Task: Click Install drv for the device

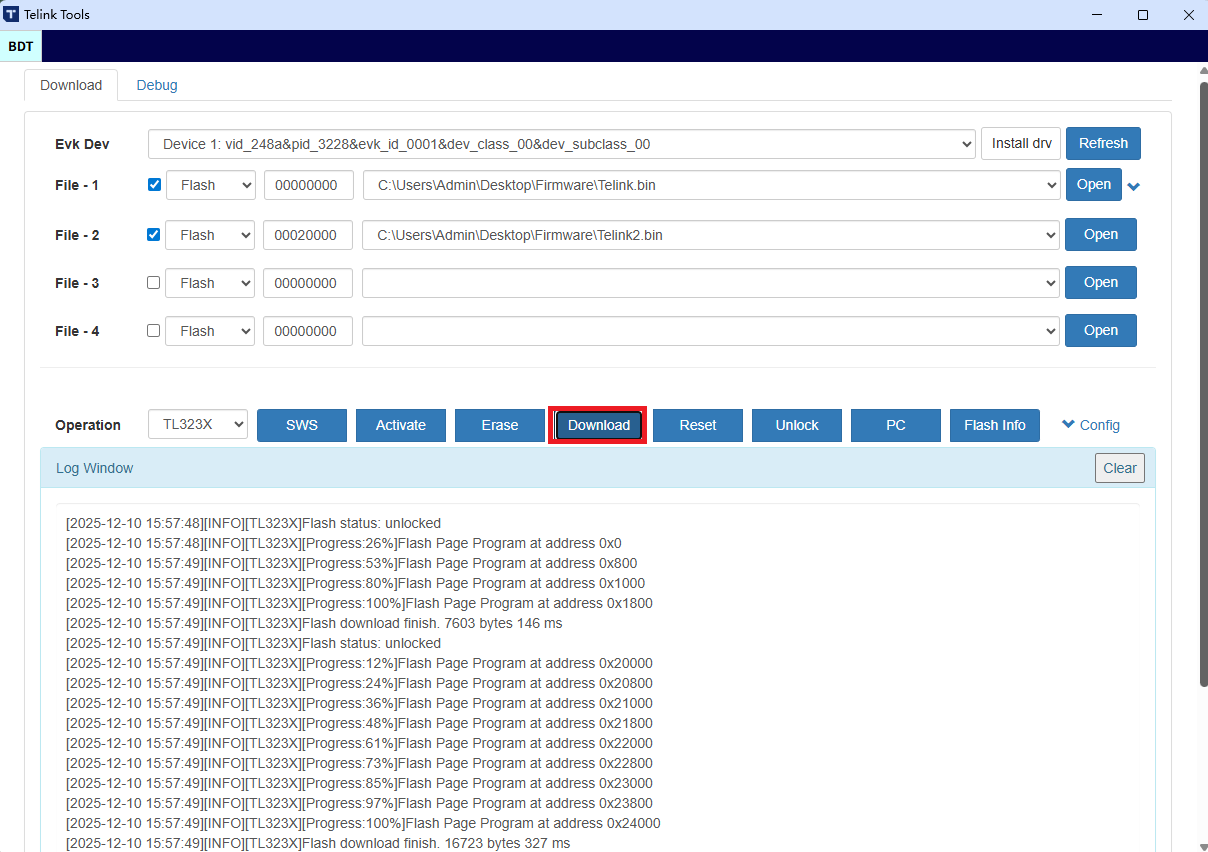Action: tap(1020, 143)
